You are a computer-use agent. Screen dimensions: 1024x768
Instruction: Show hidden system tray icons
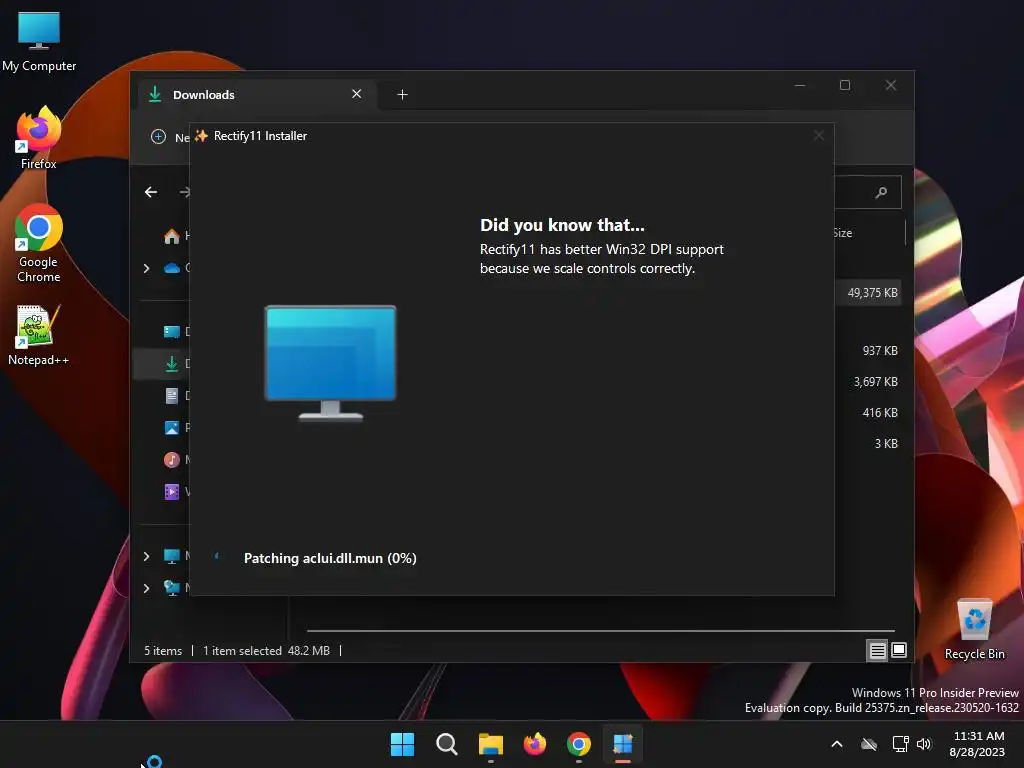click(837, 744)
